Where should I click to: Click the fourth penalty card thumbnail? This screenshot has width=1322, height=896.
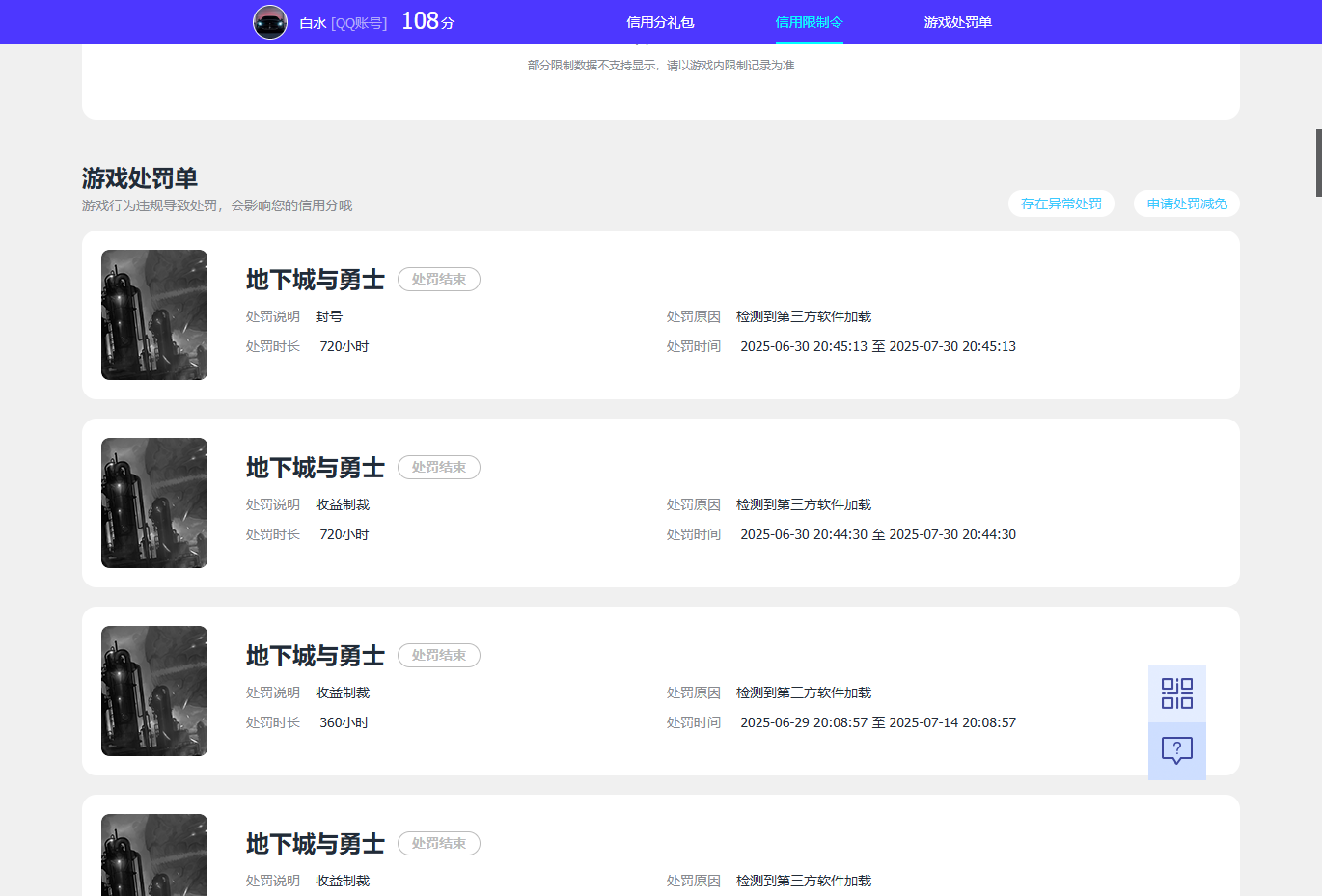[x=154, y=855]
